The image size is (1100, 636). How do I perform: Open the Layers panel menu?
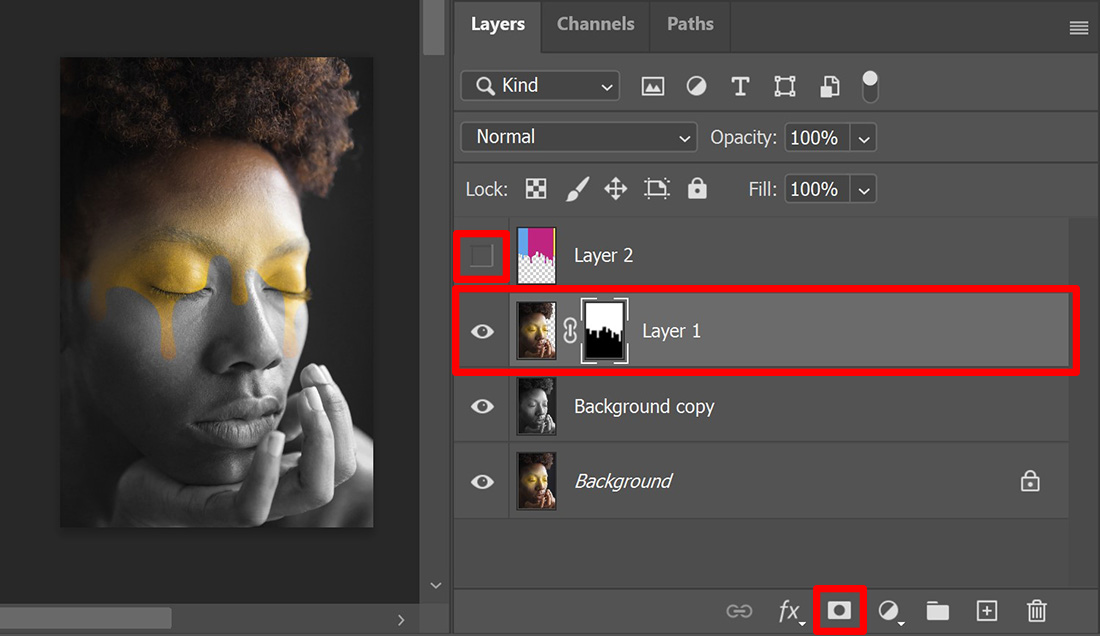pos(1078,27)
